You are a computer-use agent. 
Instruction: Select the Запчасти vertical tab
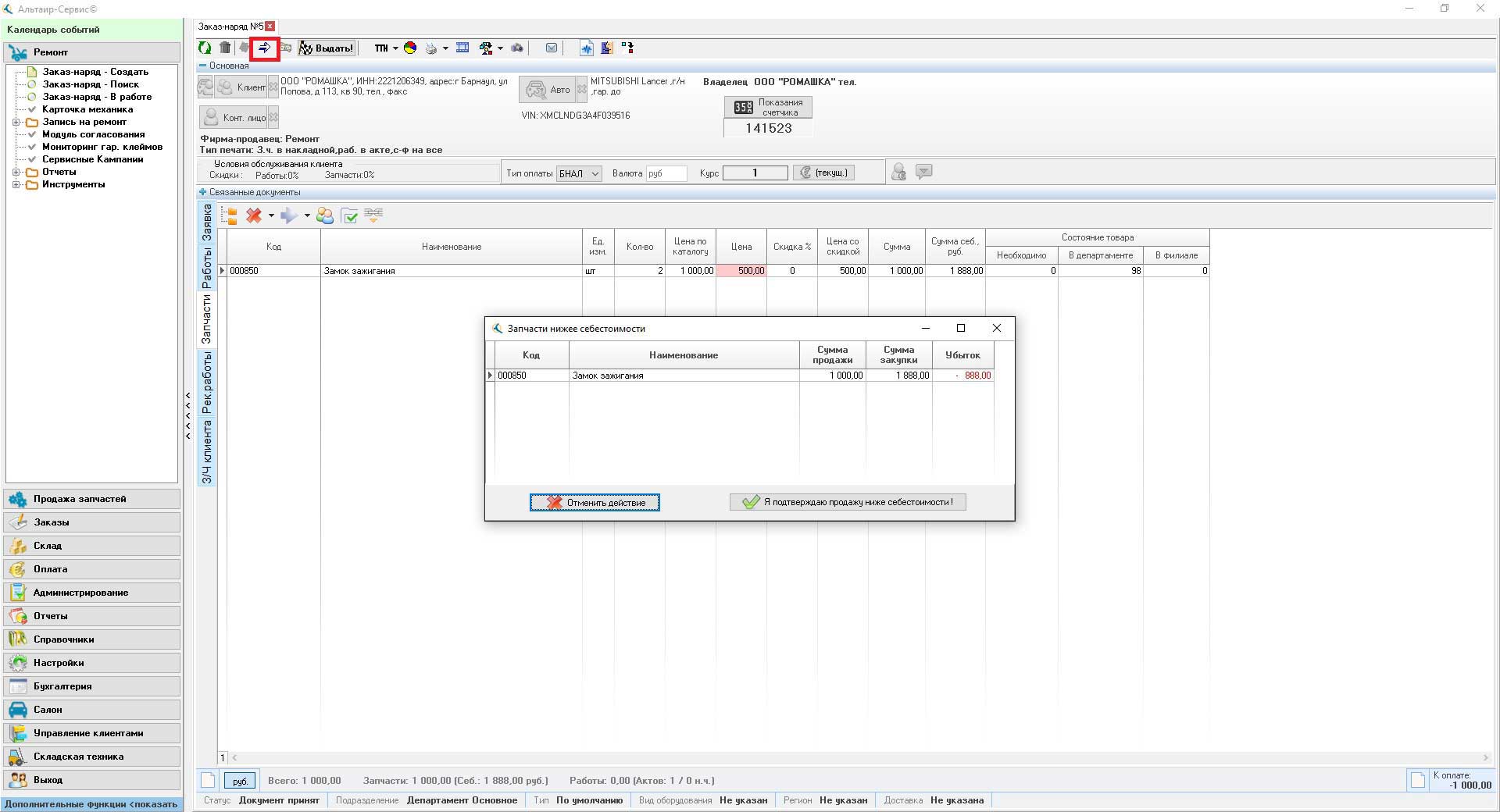206,320
